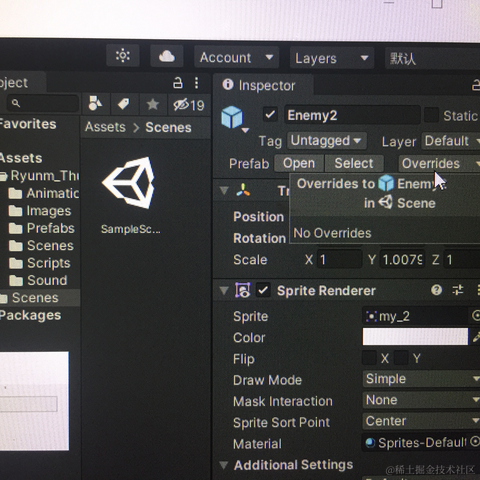Image resolution: width=480 pixels, height=480 pixels.
Task: Toggle hidden packages eye icon showing 19
Action: click(189, 105)
